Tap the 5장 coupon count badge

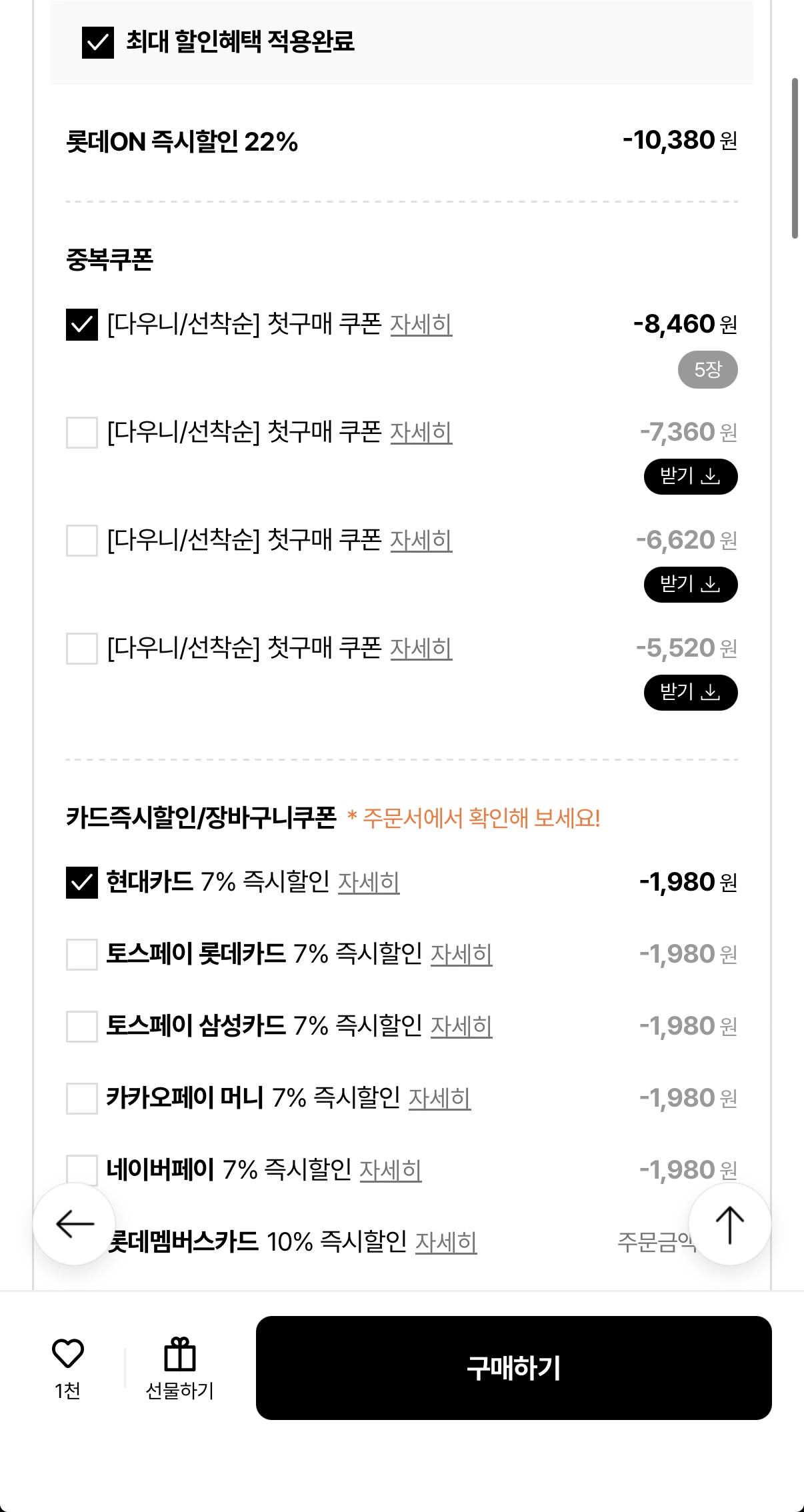707,370
